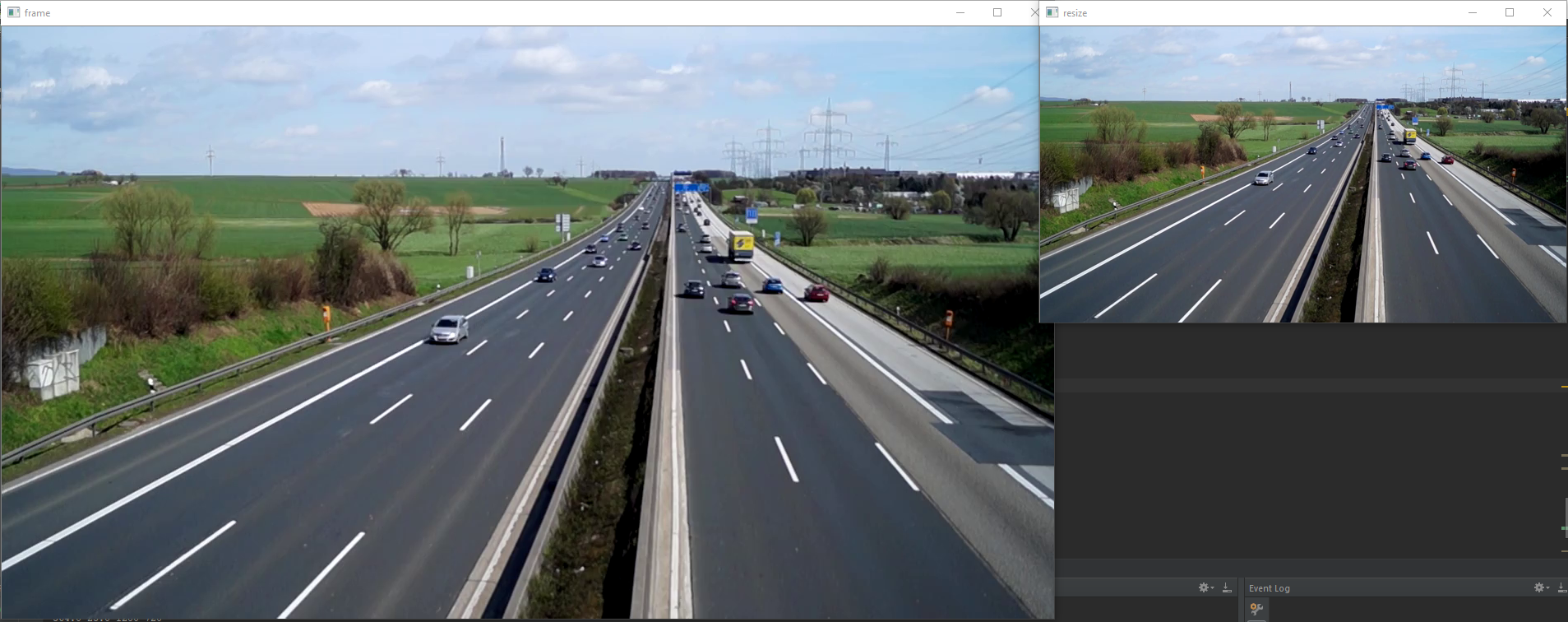This screenshot has height=622, width=1568.
Task: Click the red car in the frame window
Action: point(816,292)
